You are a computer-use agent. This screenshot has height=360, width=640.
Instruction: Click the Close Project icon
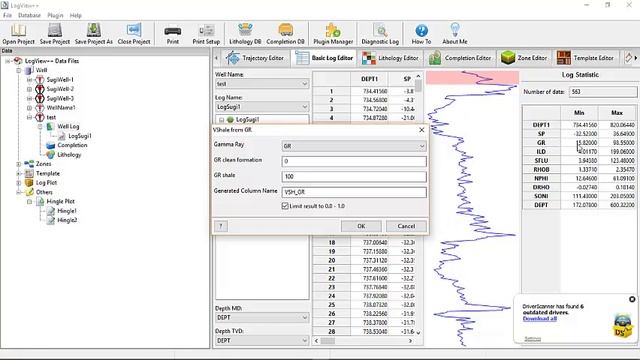(134, 33)
